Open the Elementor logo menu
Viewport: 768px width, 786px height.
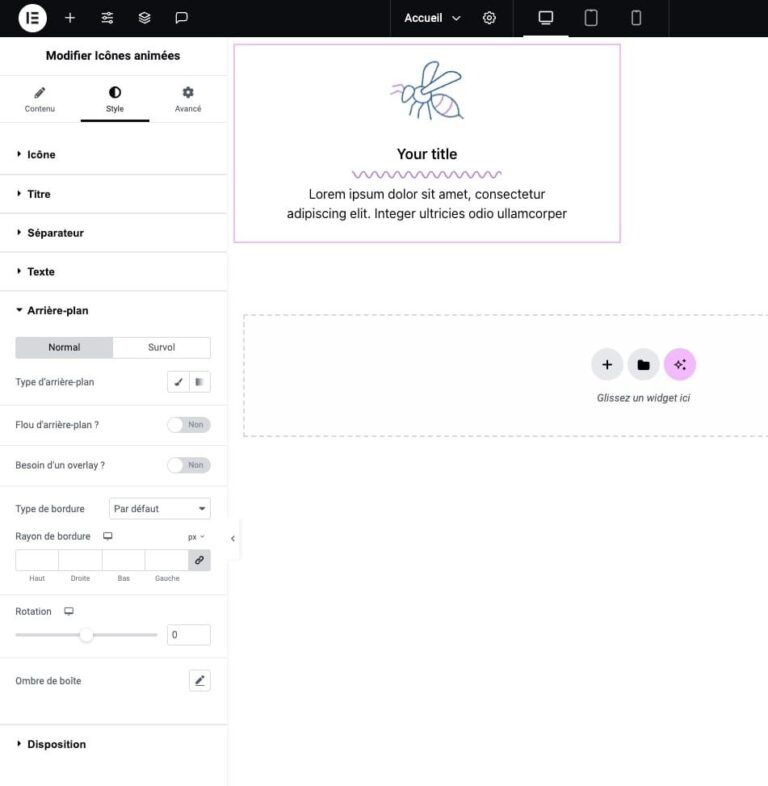(x=33, y=18)
